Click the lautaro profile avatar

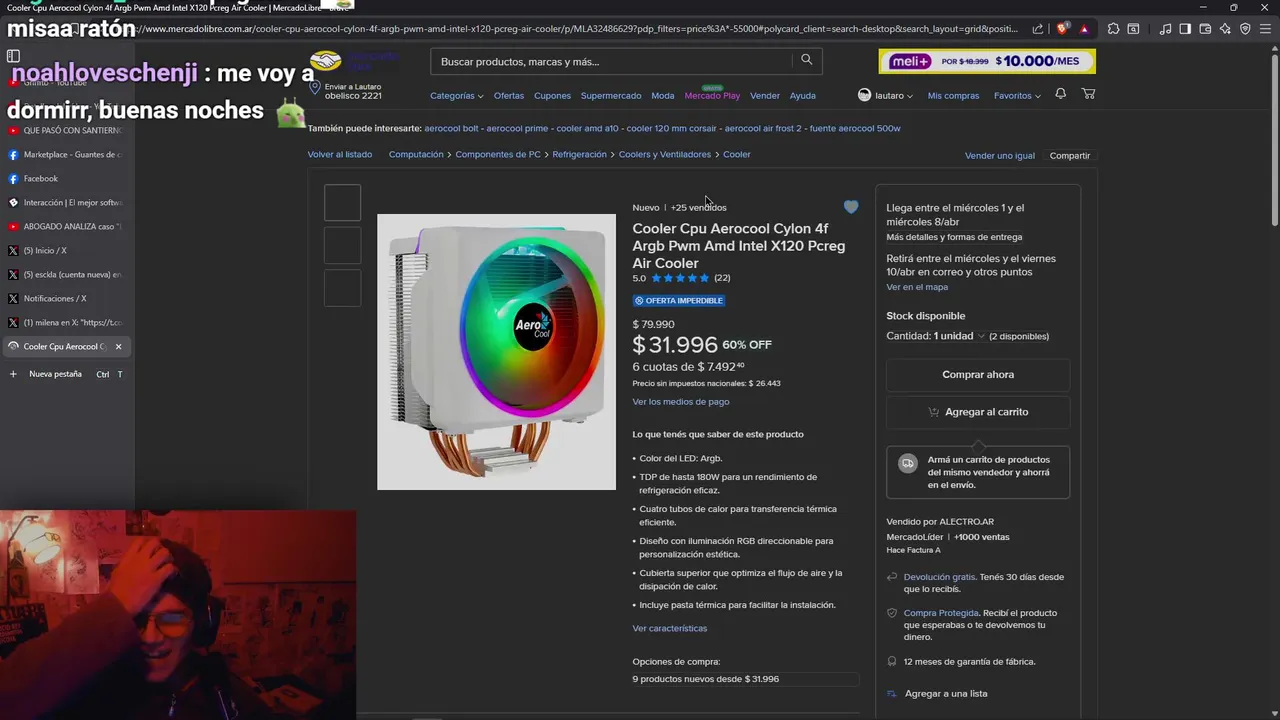tap(864, 95)
